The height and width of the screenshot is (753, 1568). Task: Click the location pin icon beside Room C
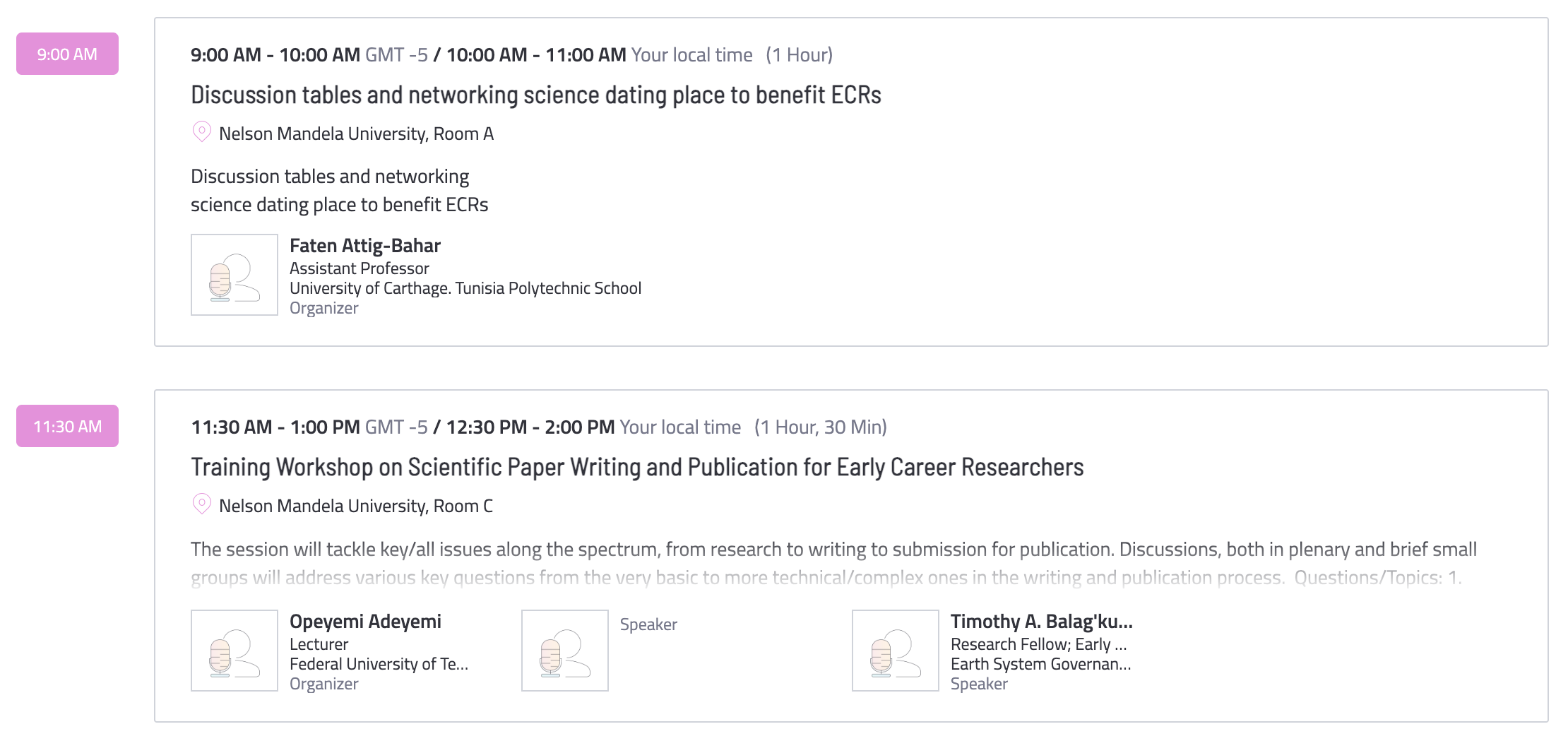click(x=201, y=504)
